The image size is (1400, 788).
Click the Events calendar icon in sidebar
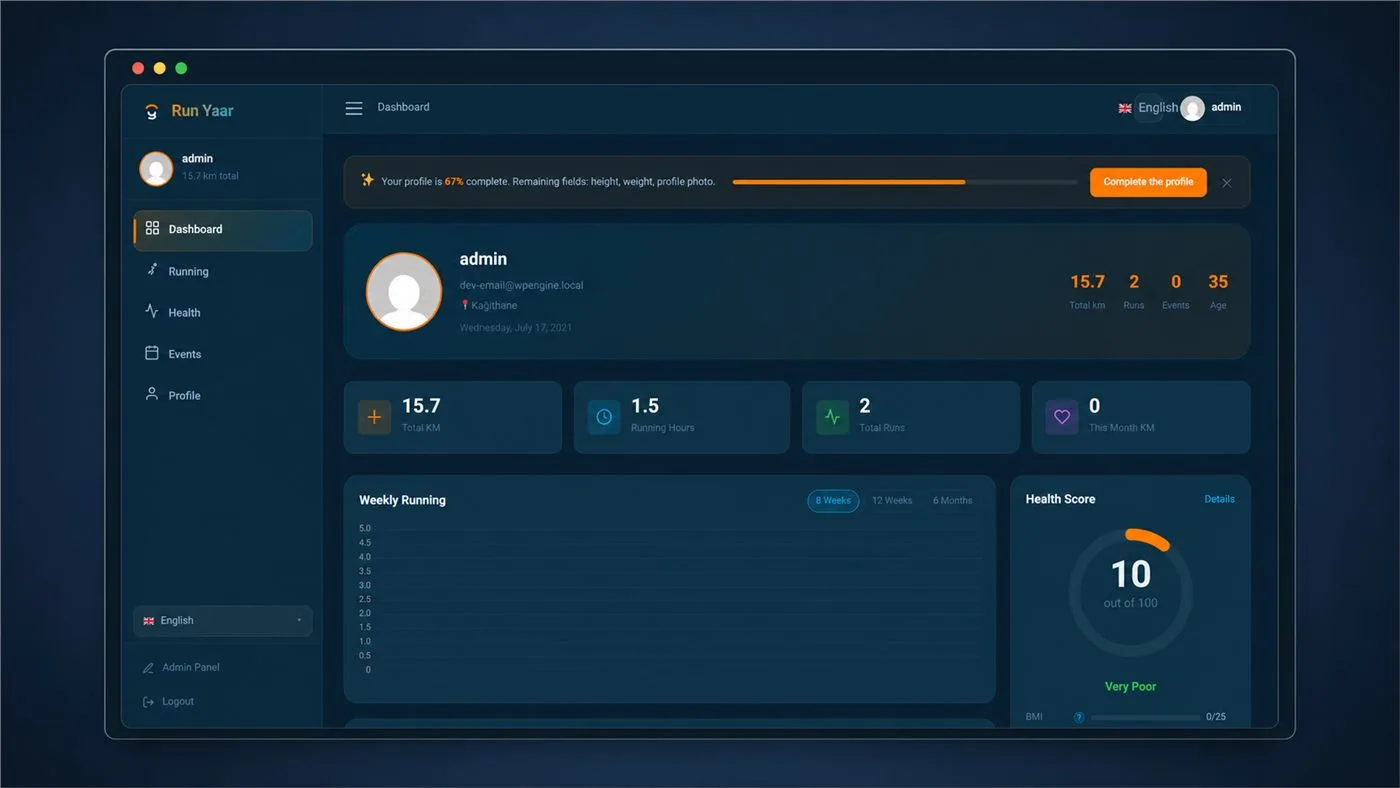pyautogui.click(x=152, y=353)
